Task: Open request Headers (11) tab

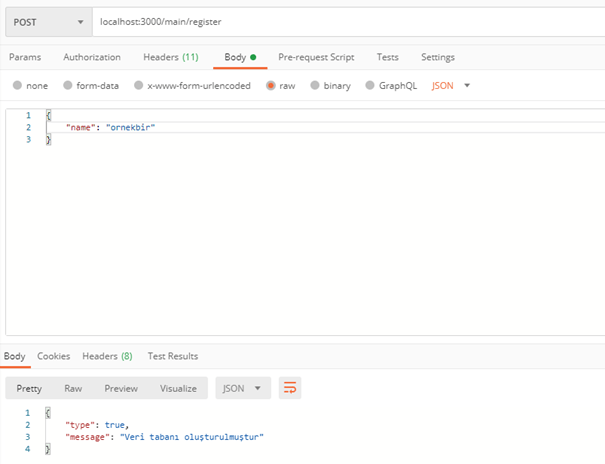Action: point(170,57)
